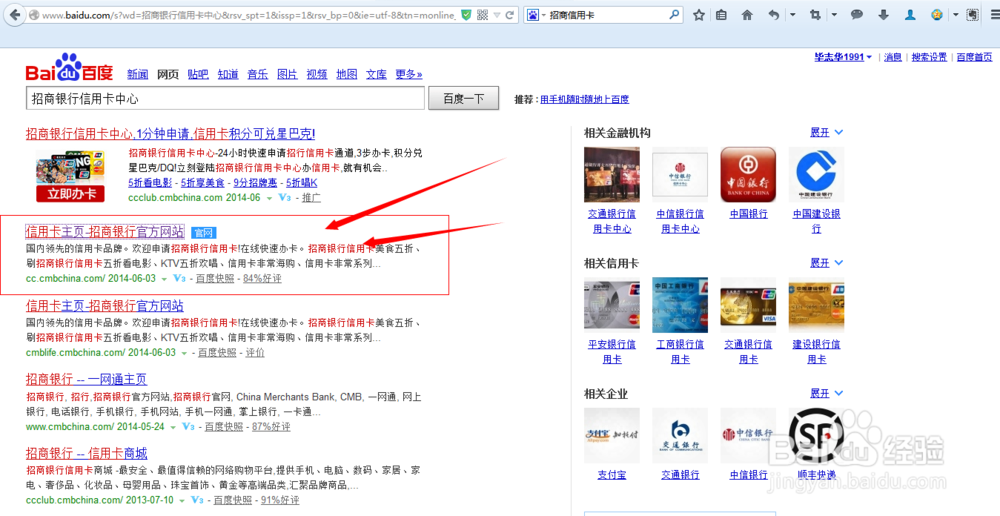The width and height of the screenshot is (1000, 516).
Task: Open the 5折看电影 sublink
Action: click(x=151, y=183)
